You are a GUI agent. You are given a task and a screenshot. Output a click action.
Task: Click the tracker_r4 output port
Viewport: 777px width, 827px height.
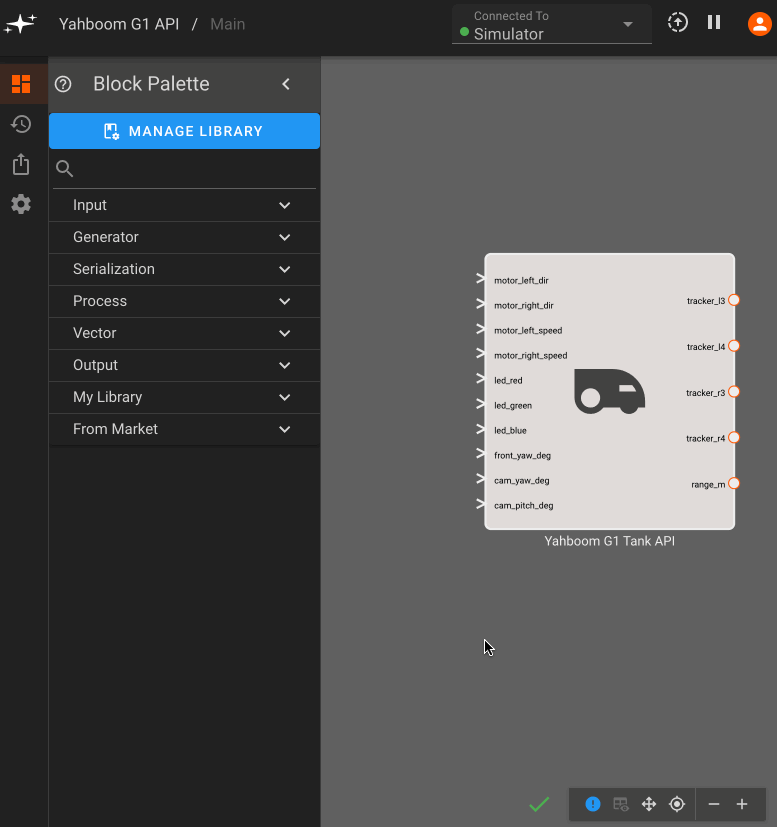pyautogui.click(x=734, y=438)
